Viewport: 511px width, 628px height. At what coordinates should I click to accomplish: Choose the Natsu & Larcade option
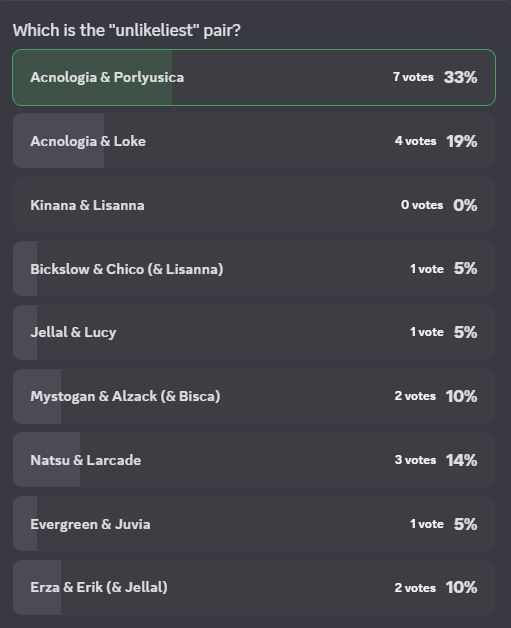[x=254, y=460]
